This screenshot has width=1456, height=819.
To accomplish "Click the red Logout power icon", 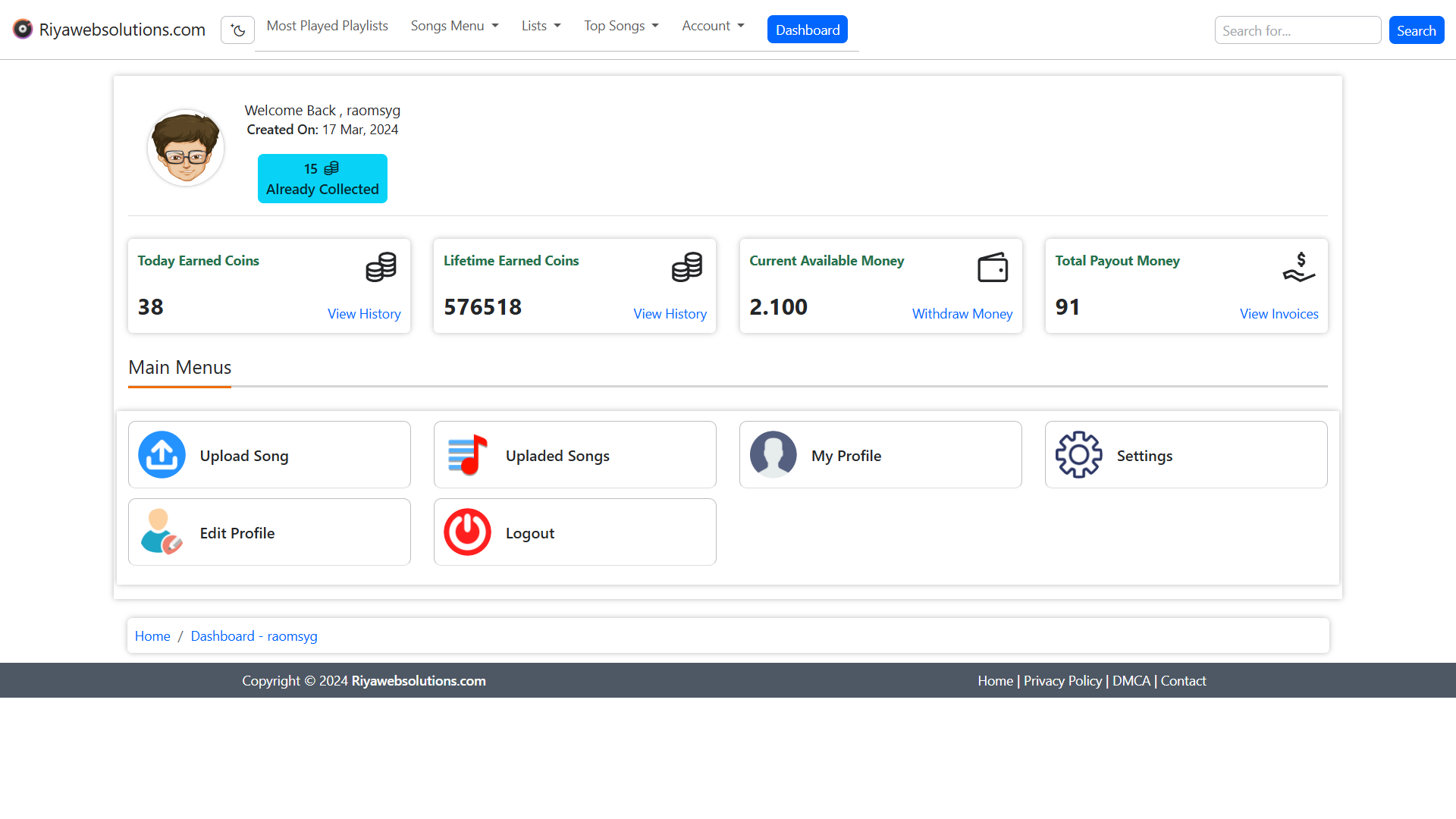I will point(467,532).
